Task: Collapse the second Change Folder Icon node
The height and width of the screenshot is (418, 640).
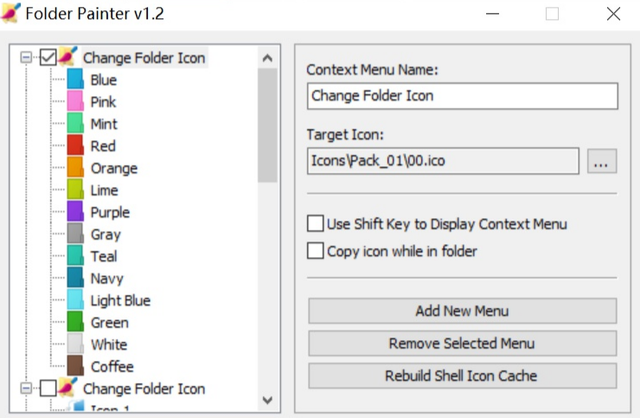Action: (x=26, y=388)
